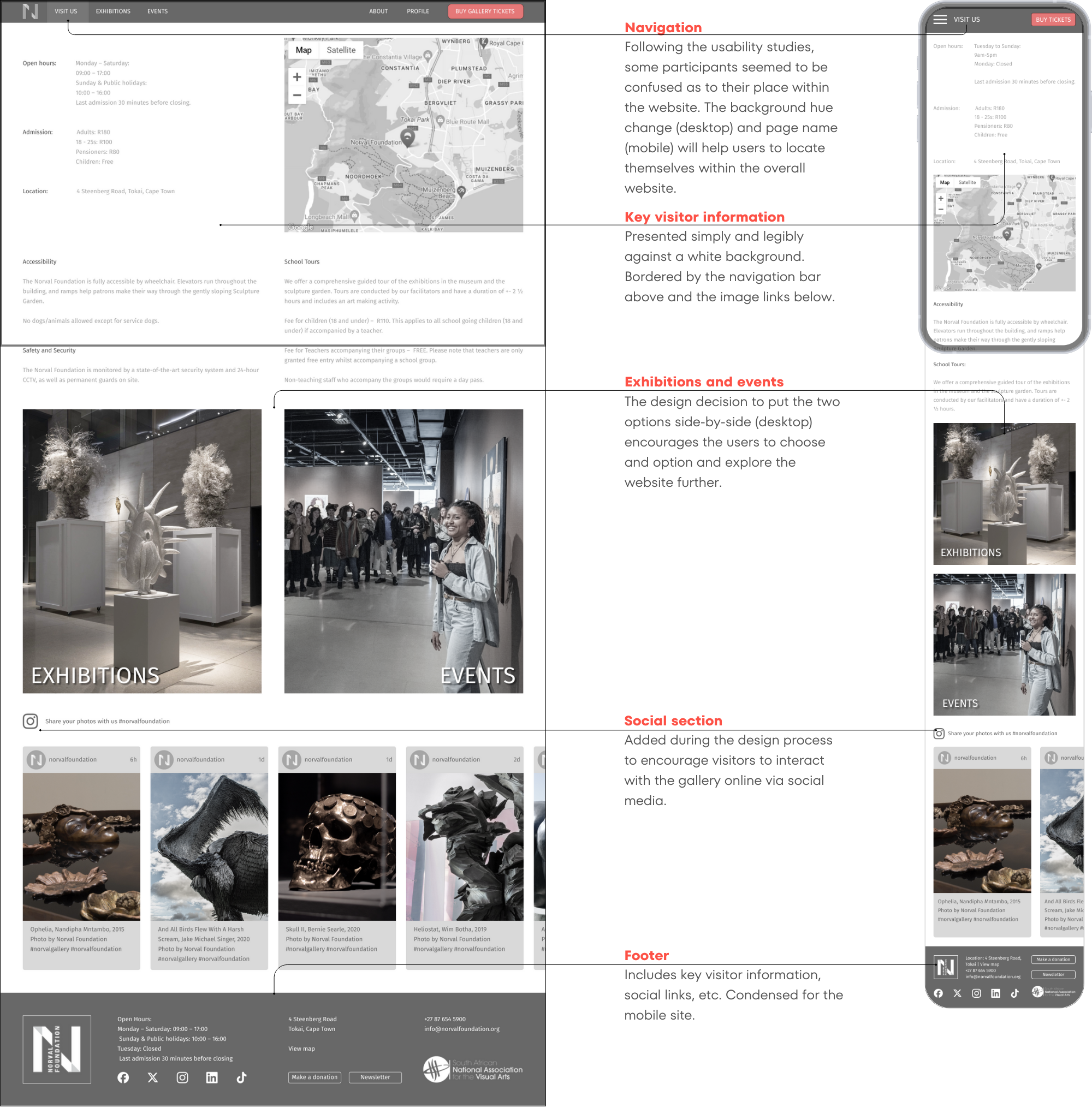The height and width of the screenshot is (1108, 1092).
Task: Click the Norval Foundation logo in desktop footer
Action: pyautogui.click(x=57, y=1049)
